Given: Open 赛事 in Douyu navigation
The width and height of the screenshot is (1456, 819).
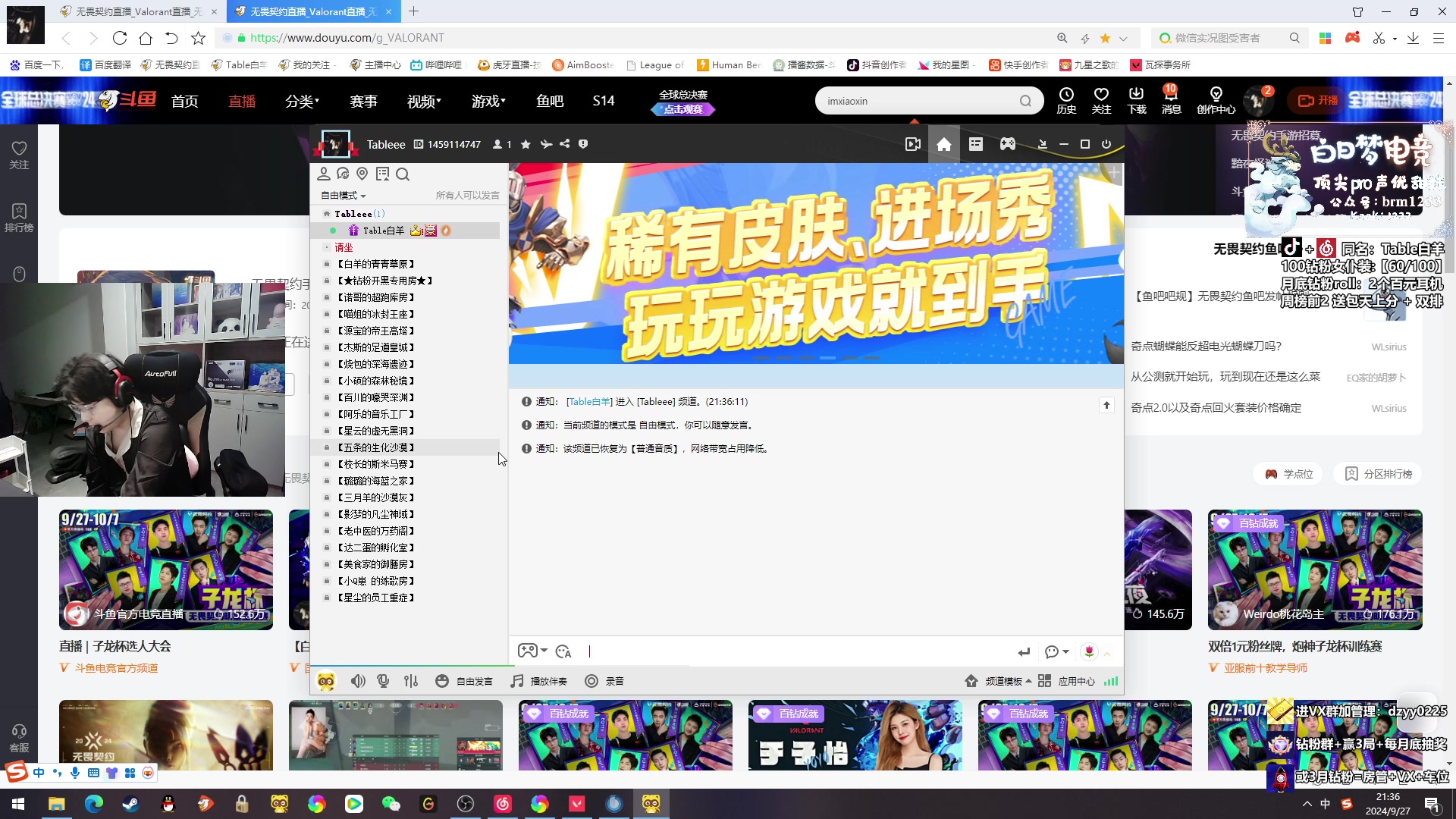Looking at the screenshot, I should (x=364, y=101).
